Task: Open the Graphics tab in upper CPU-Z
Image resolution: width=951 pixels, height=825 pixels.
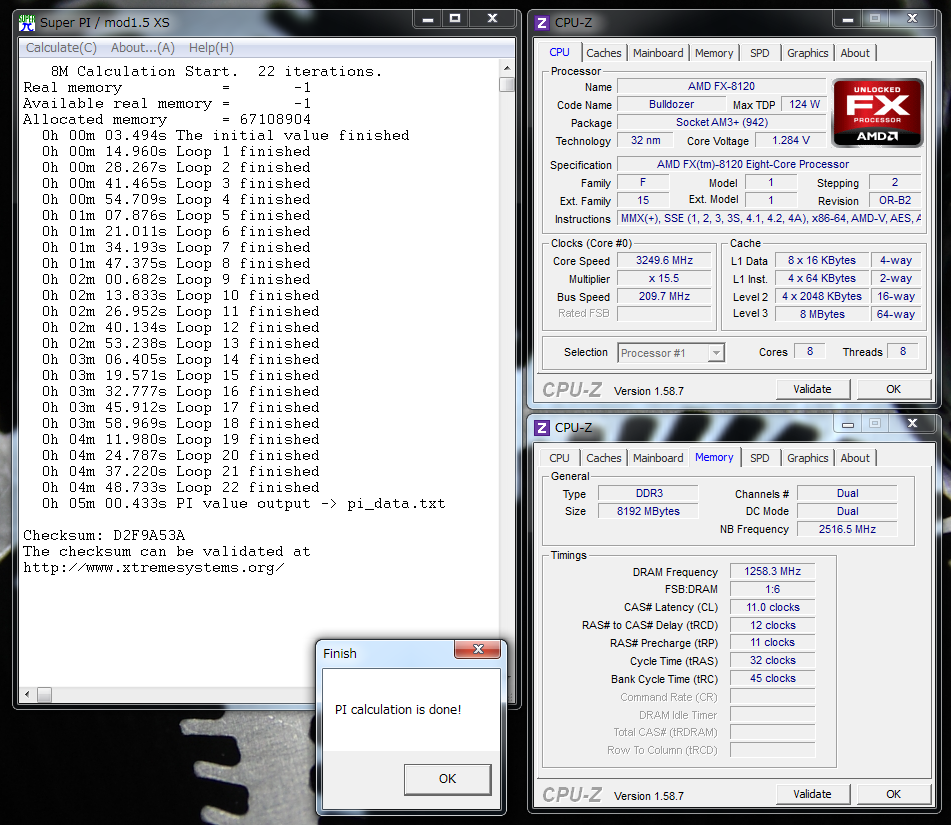Action: pos(807,53)
